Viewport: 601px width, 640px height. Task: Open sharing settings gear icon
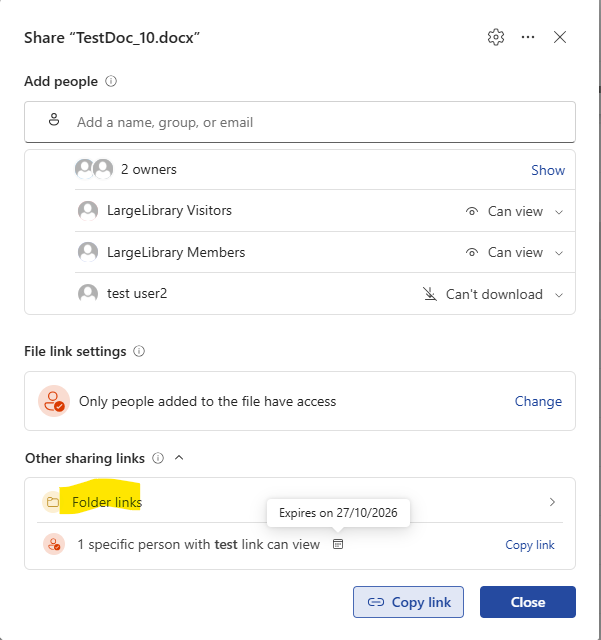pyautogui.click(x=496, y=37)
